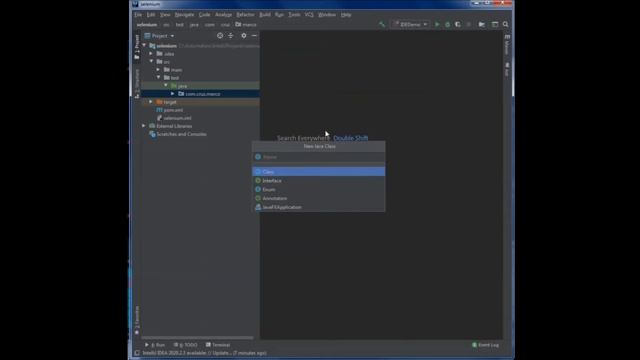This screenshot has height=360, width=640.
Task: Open the Code menu
Action: (x=204, y=15)
